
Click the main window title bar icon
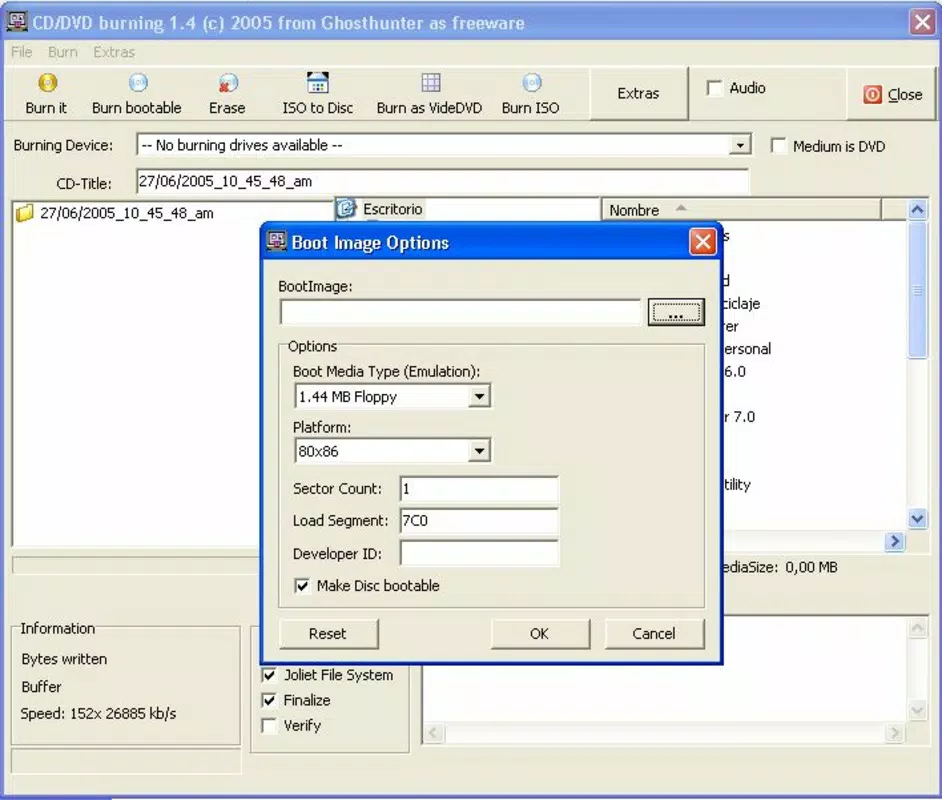17,22
